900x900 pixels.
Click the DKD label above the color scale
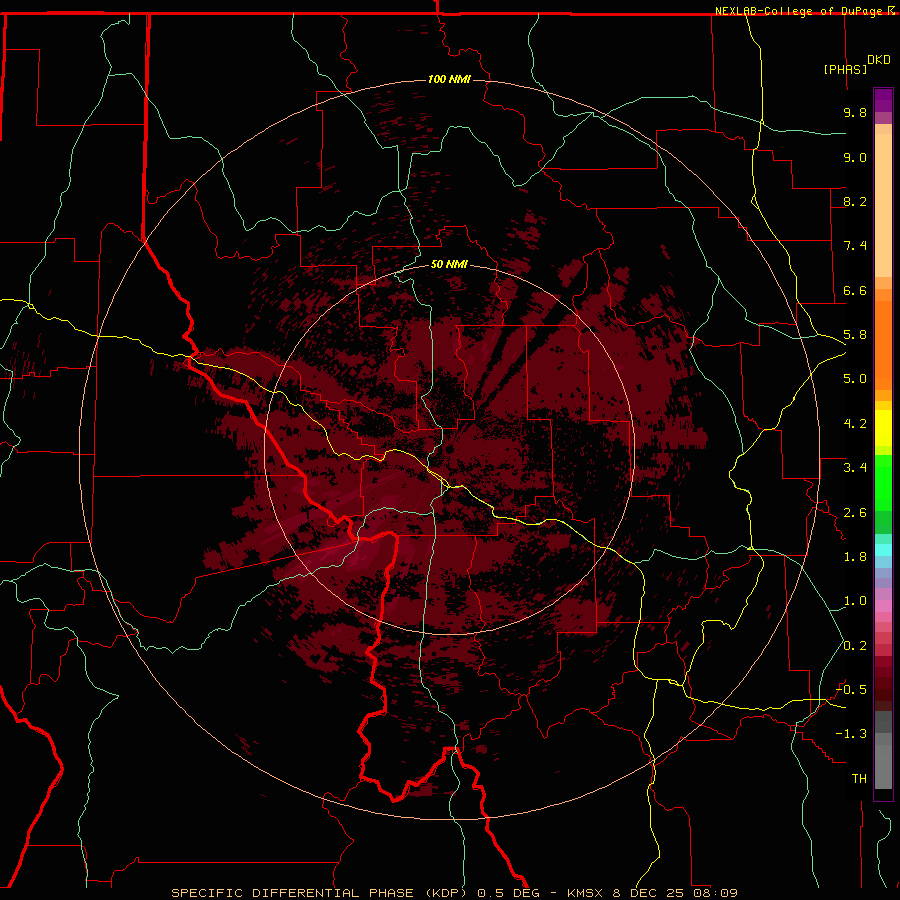pos(878,60)
